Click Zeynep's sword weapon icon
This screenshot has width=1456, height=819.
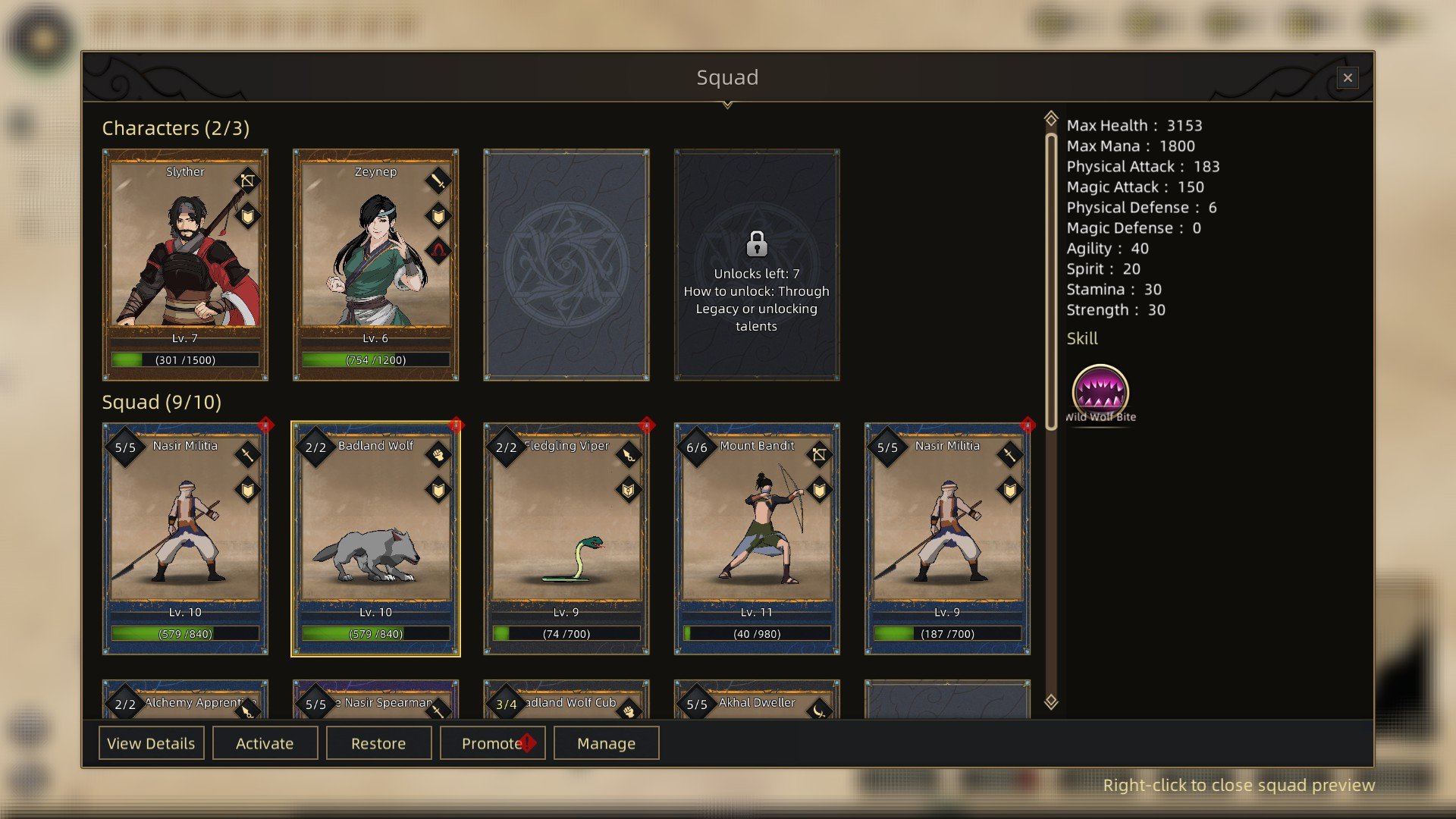tap(438, 180)
